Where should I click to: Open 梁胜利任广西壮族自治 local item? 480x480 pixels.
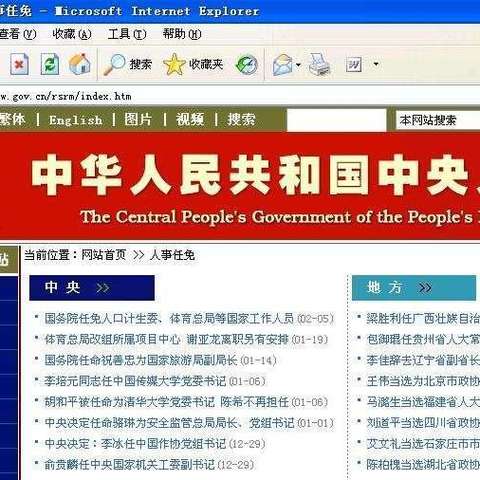(423, 319)
